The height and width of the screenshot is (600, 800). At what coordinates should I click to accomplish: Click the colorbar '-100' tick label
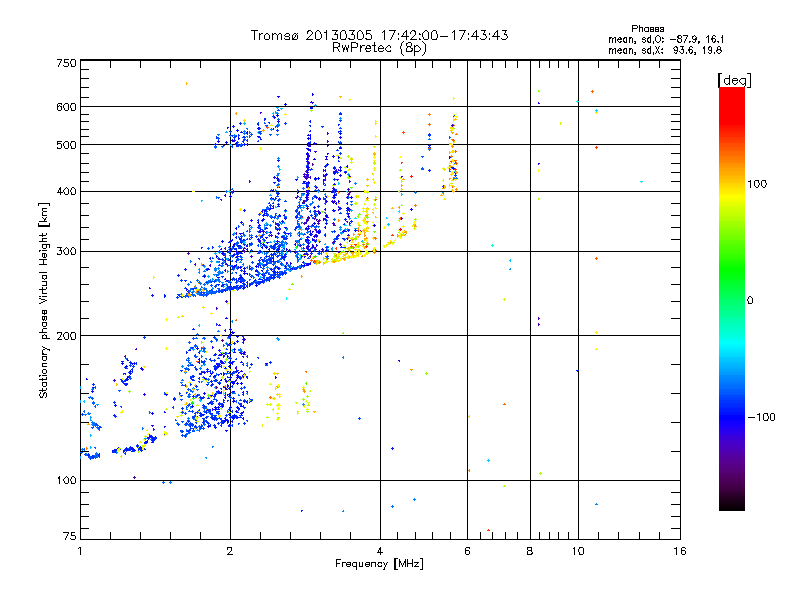pyautogui.click(x=762, y=417)
